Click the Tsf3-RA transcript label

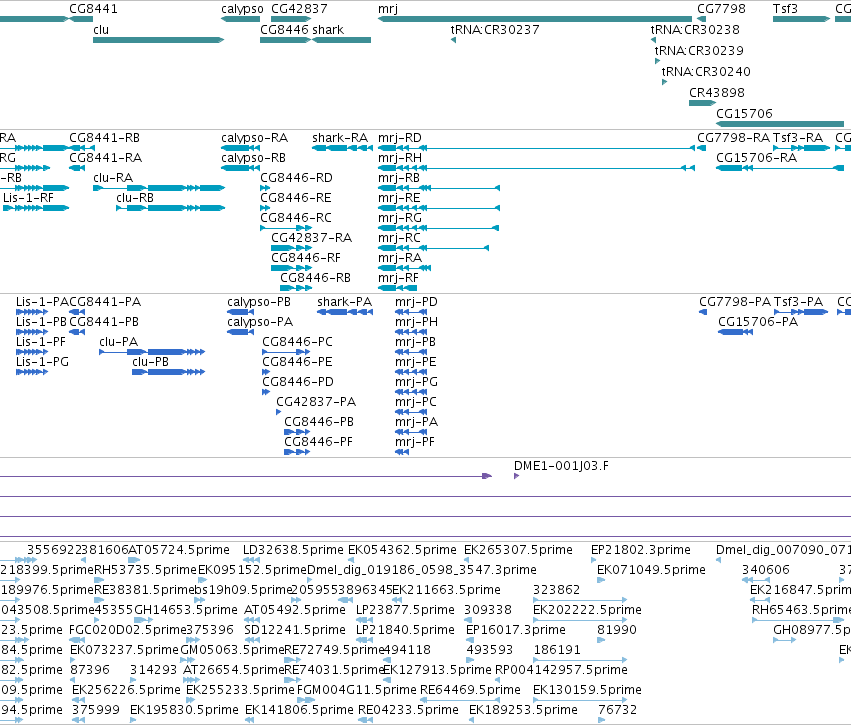point(798,138)
